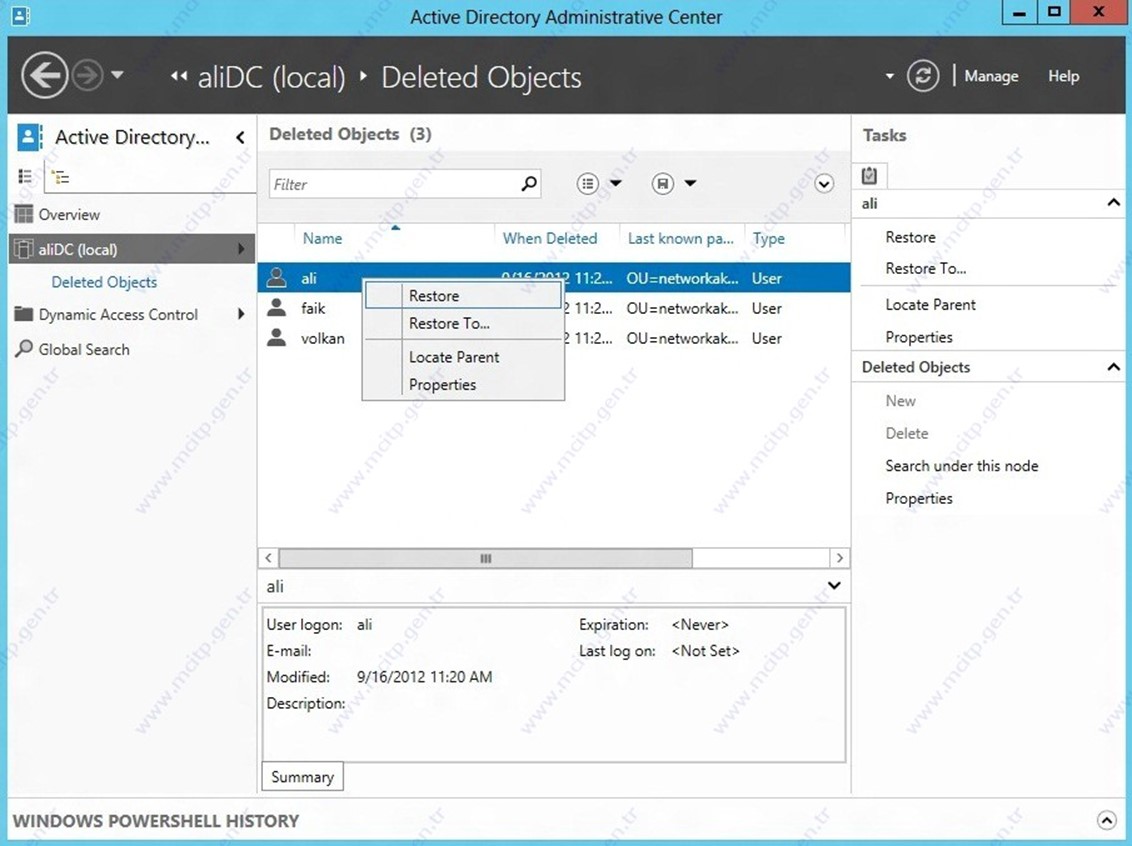
Task: Click the user icon beside volkan
Action: point(277,338)
